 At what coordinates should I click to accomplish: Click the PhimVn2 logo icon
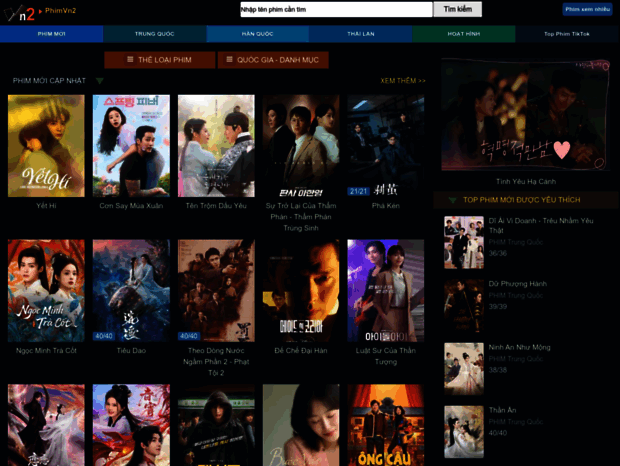(20, 12)
